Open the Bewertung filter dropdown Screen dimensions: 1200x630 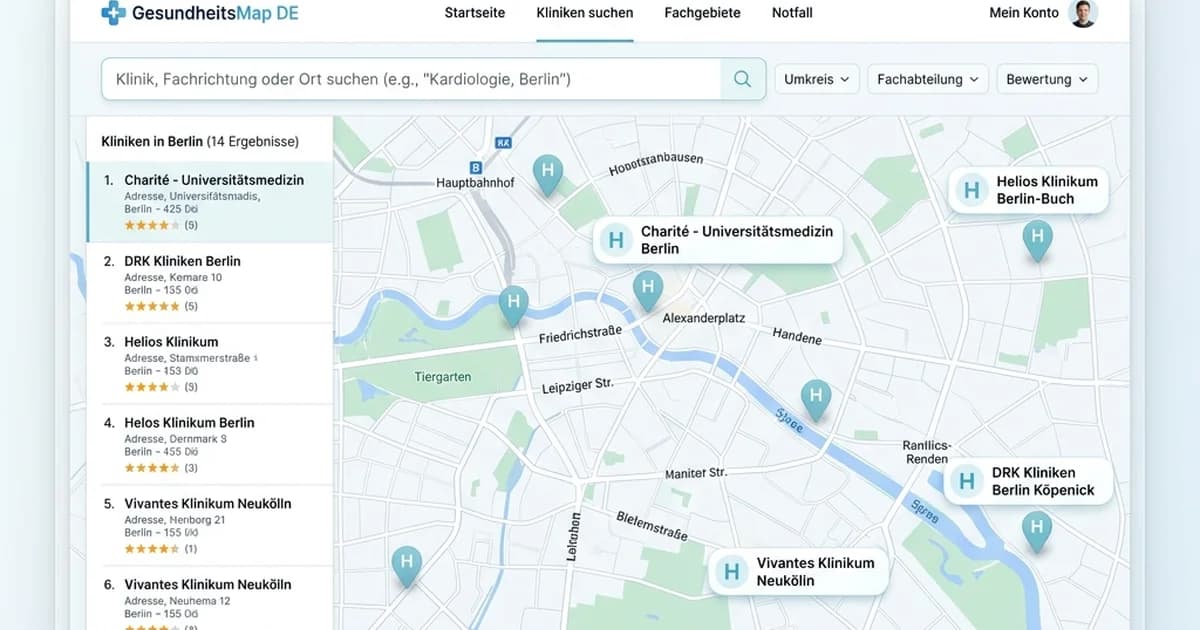tap(1047, 79)
